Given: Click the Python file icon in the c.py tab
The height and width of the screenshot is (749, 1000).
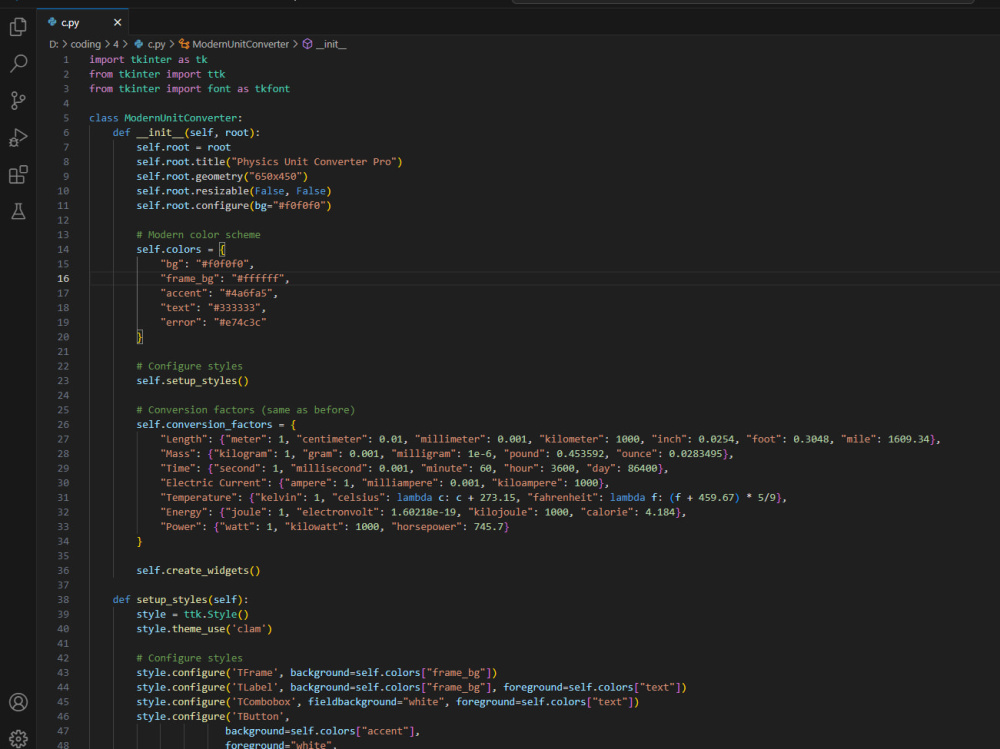Looking at the screenshot, I should (52, 22).
